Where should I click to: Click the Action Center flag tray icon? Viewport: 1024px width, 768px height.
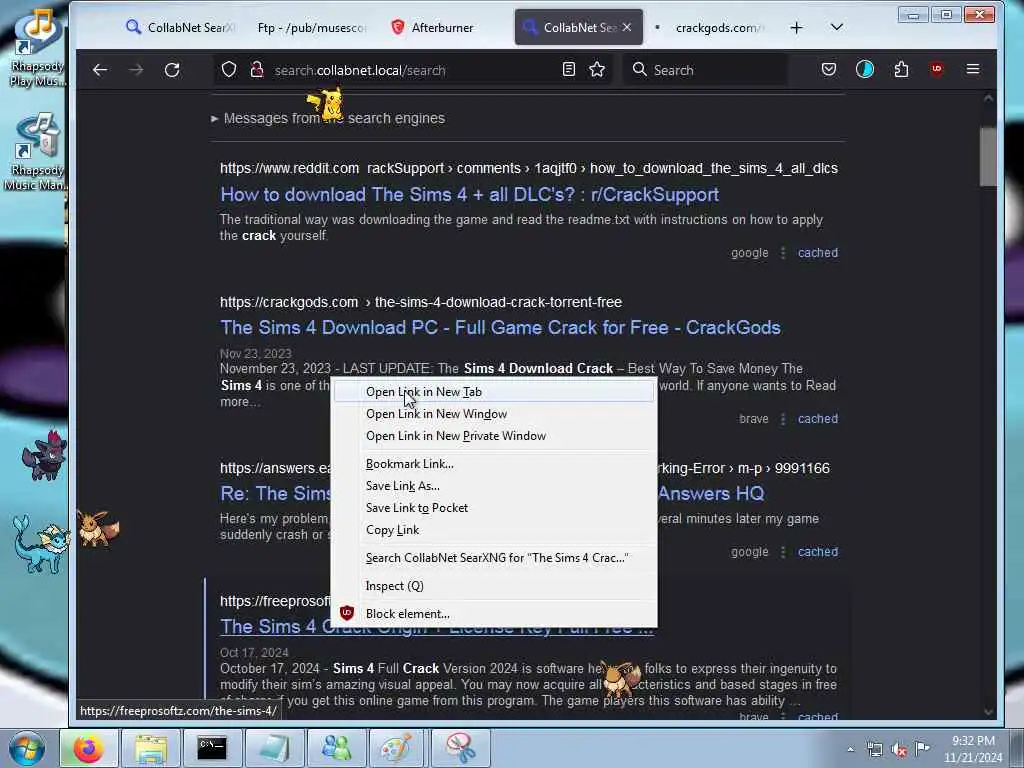922,748
